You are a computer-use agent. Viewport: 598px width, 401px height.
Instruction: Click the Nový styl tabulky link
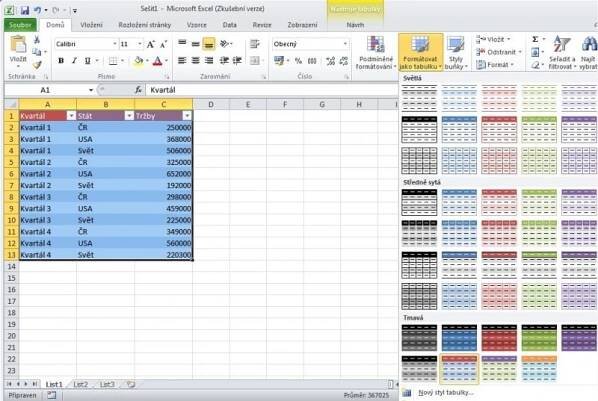tap(446, 392)
